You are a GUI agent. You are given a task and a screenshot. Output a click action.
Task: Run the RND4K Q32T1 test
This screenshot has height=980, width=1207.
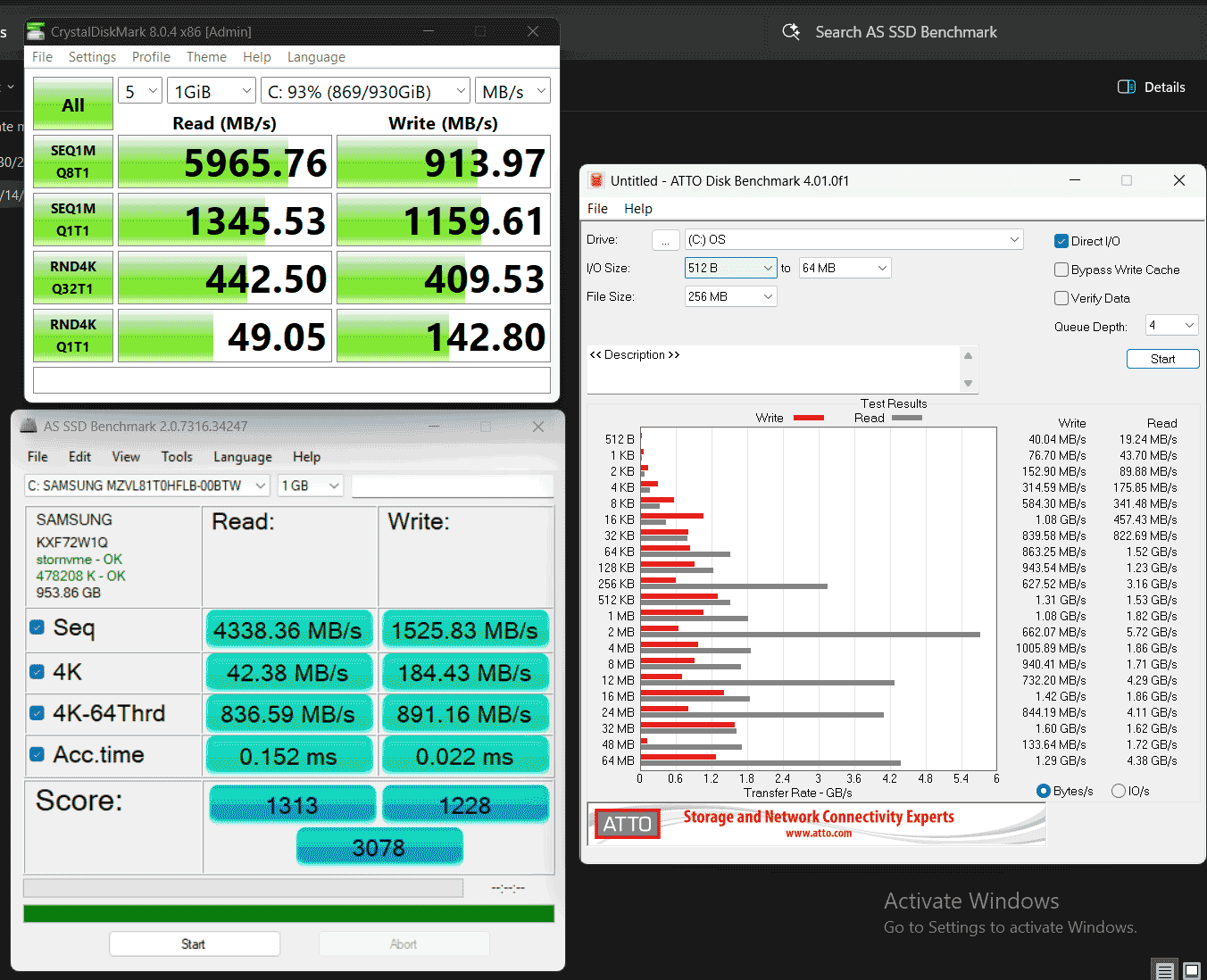click(73, 278)
